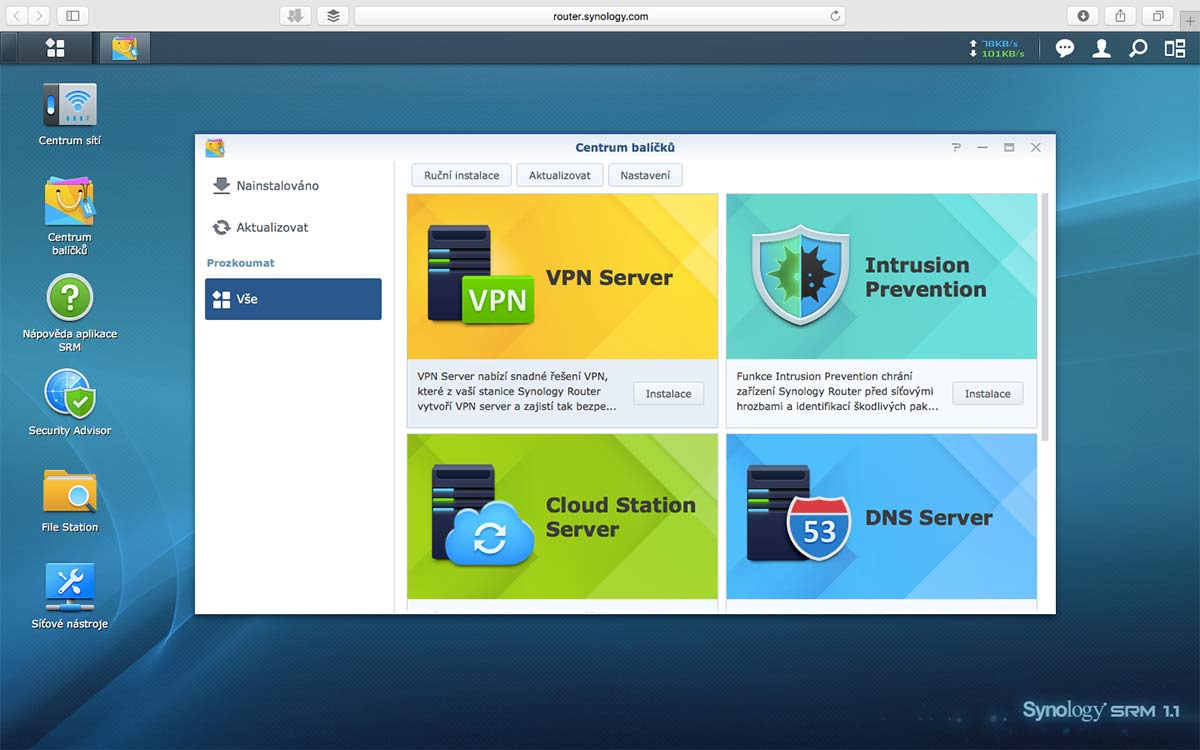Open the notifications speech bubble icon

tap(1065, 48)
